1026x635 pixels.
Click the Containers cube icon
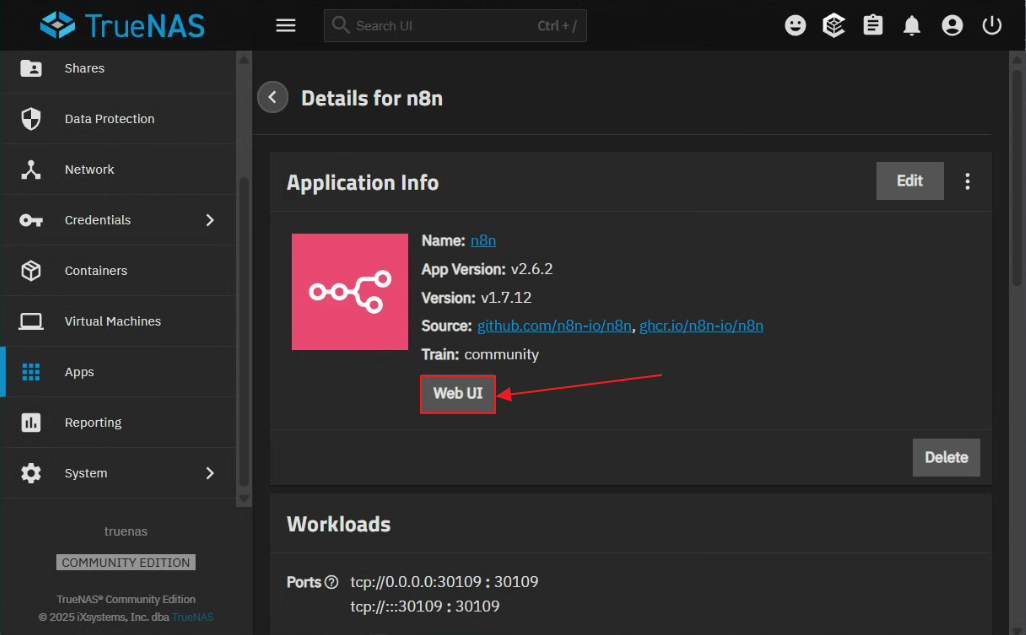point(31,270)
